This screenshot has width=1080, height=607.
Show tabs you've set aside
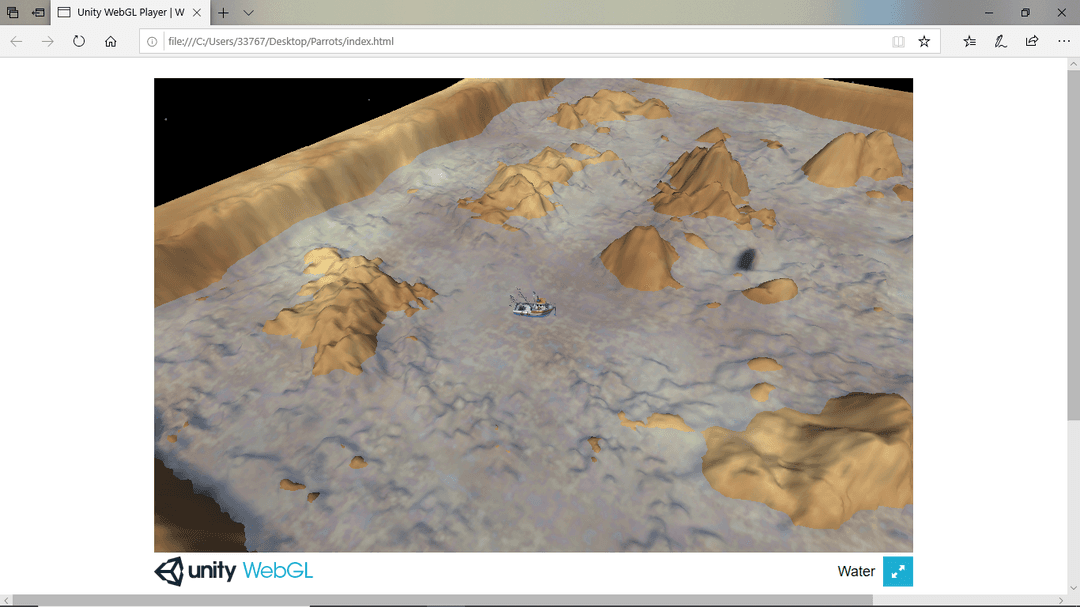(13, 13)
